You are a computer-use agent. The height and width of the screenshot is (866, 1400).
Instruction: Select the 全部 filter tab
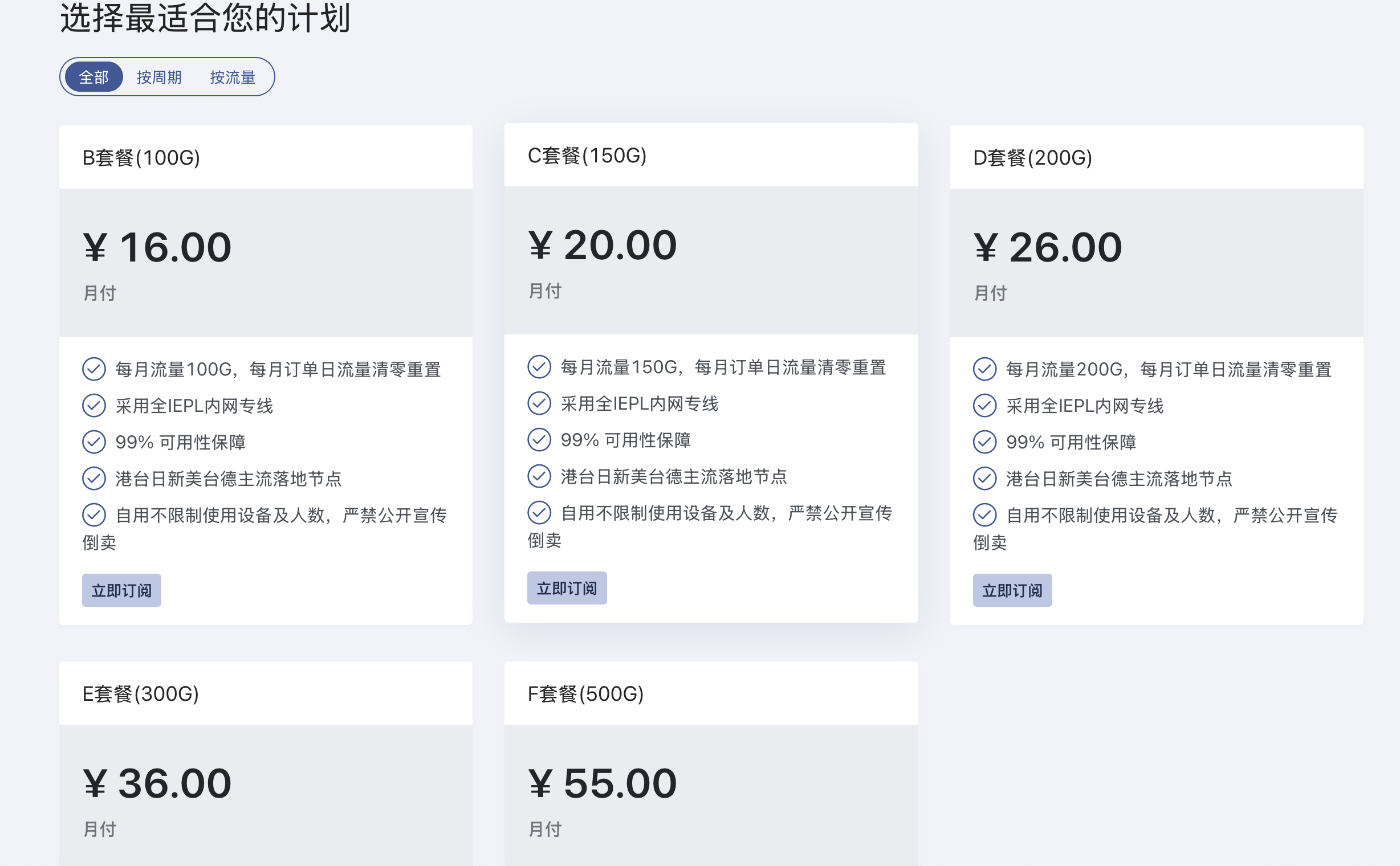click(94, 77)
